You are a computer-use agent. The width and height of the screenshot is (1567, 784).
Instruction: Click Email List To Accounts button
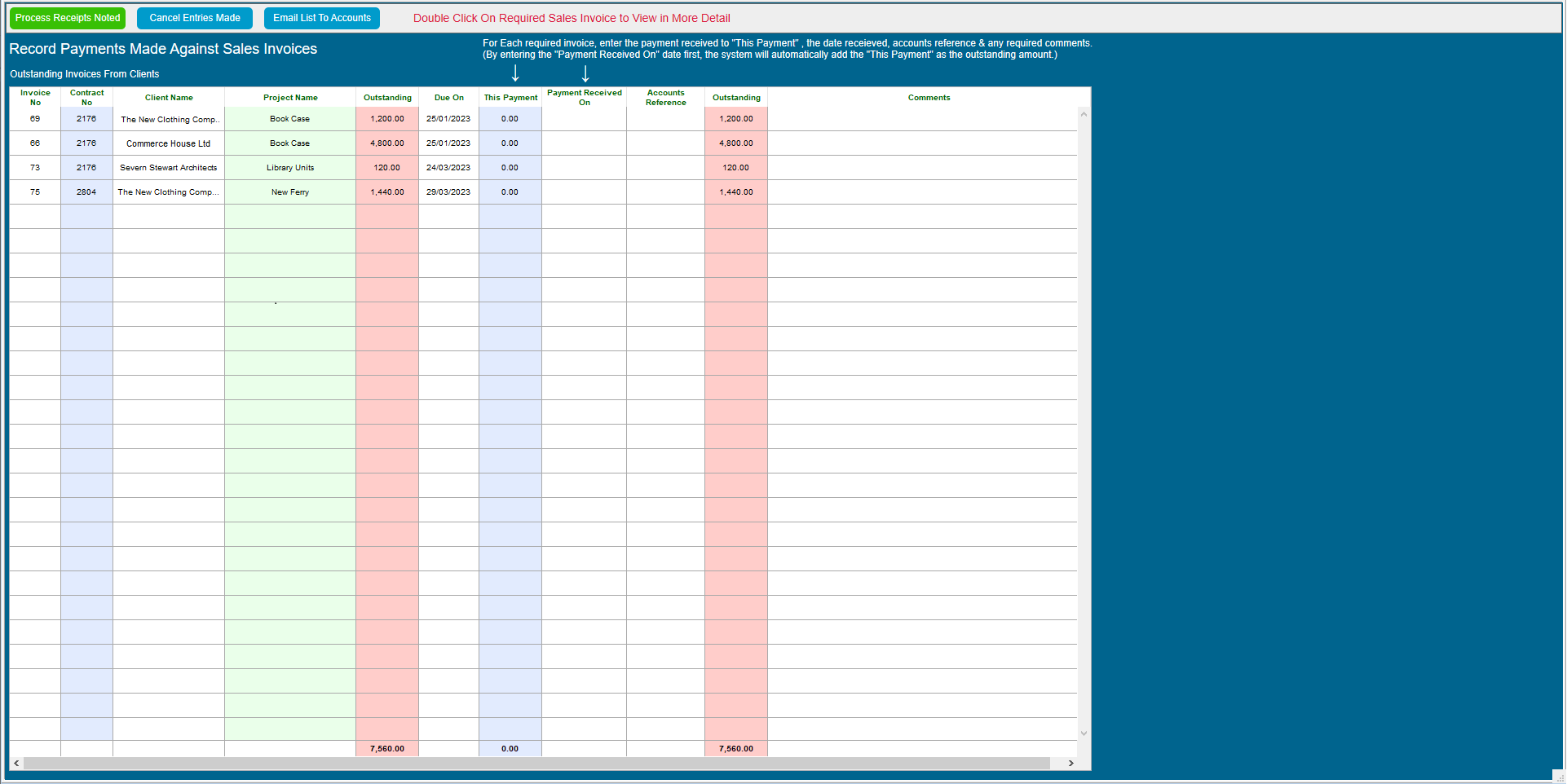coord(321,18)
